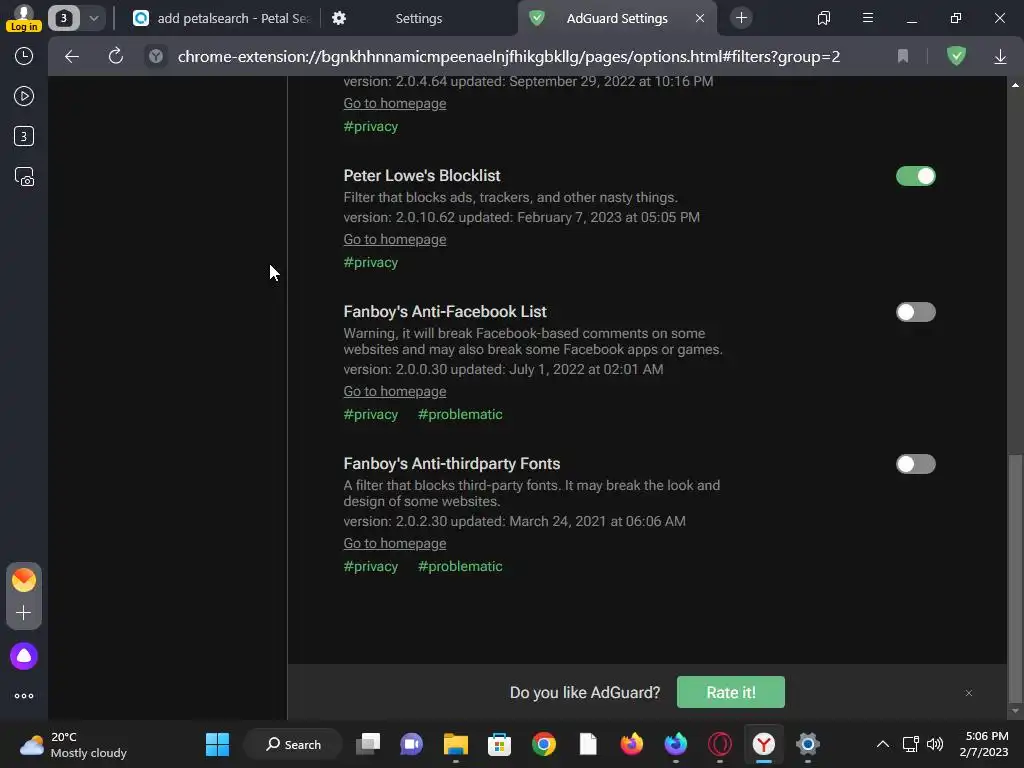Click the scrollbar up arrow

pos(1015,84)
